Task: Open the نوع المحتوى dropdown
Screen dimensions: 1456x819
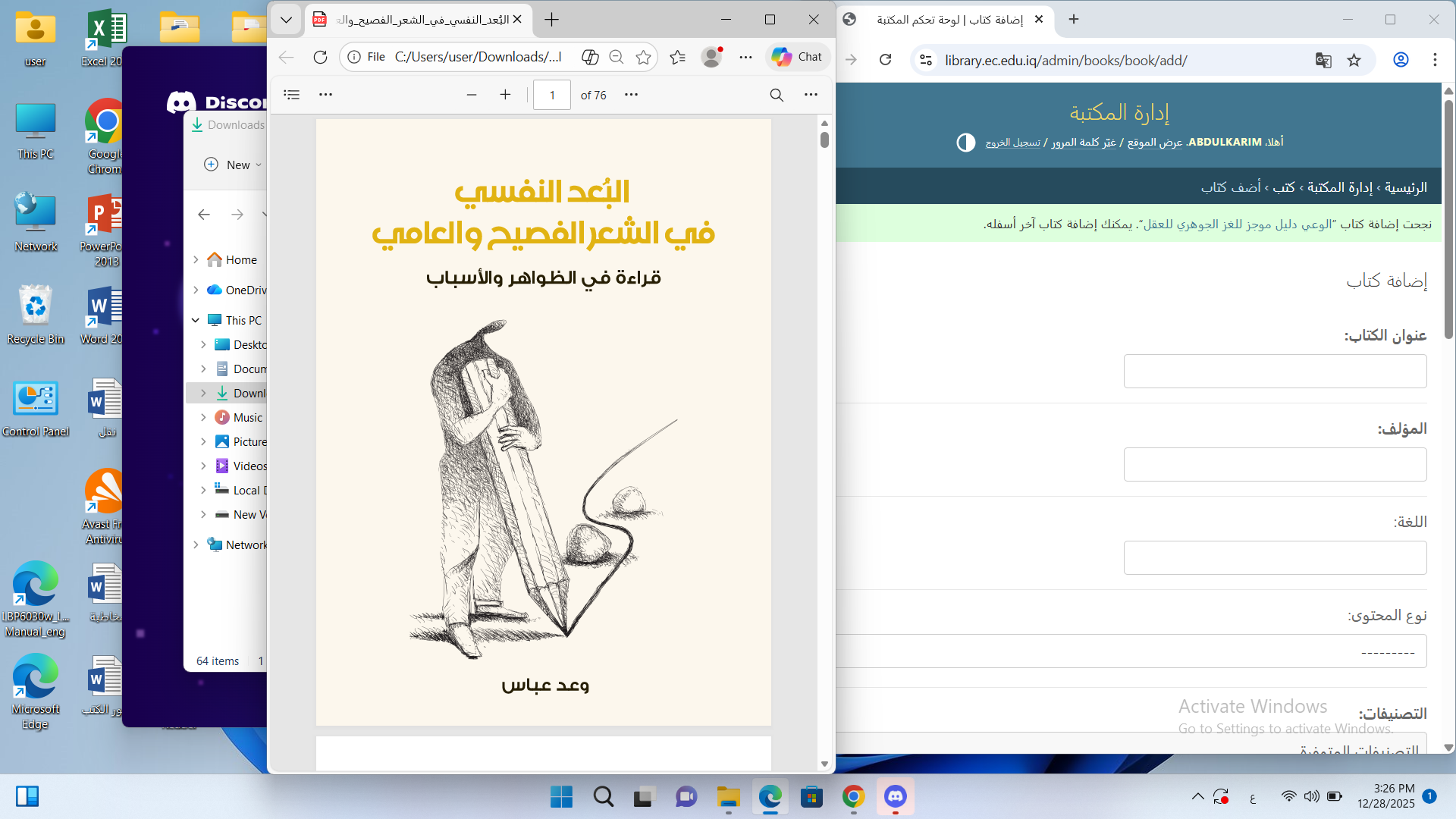Action: 1131,651
